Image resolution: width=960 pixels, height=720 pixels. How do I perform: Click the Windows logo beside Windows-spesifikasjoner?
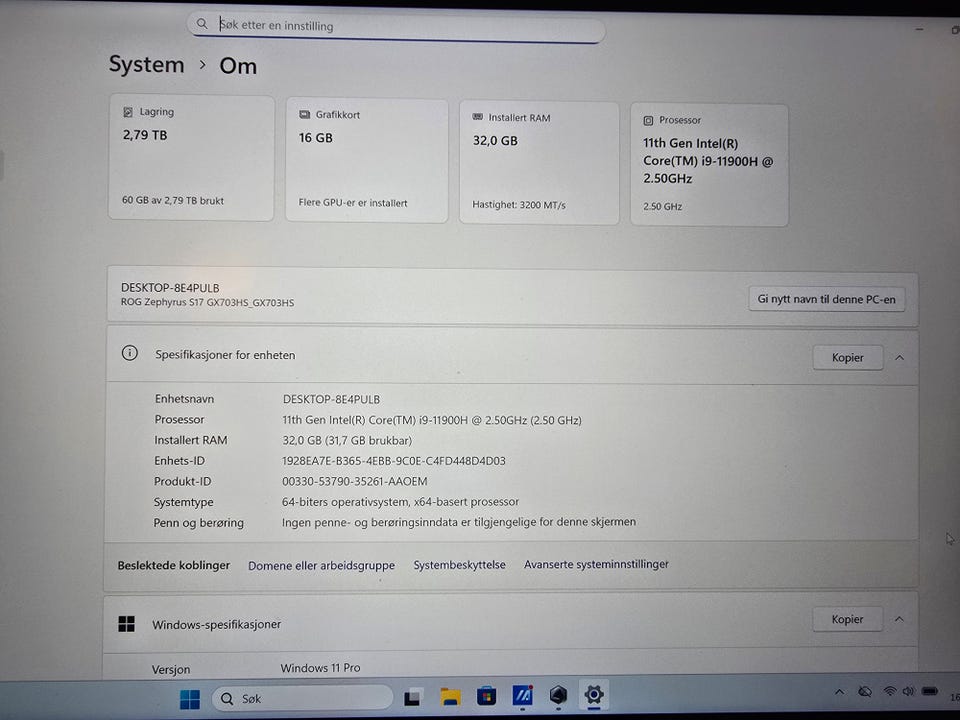coord(126,624)
